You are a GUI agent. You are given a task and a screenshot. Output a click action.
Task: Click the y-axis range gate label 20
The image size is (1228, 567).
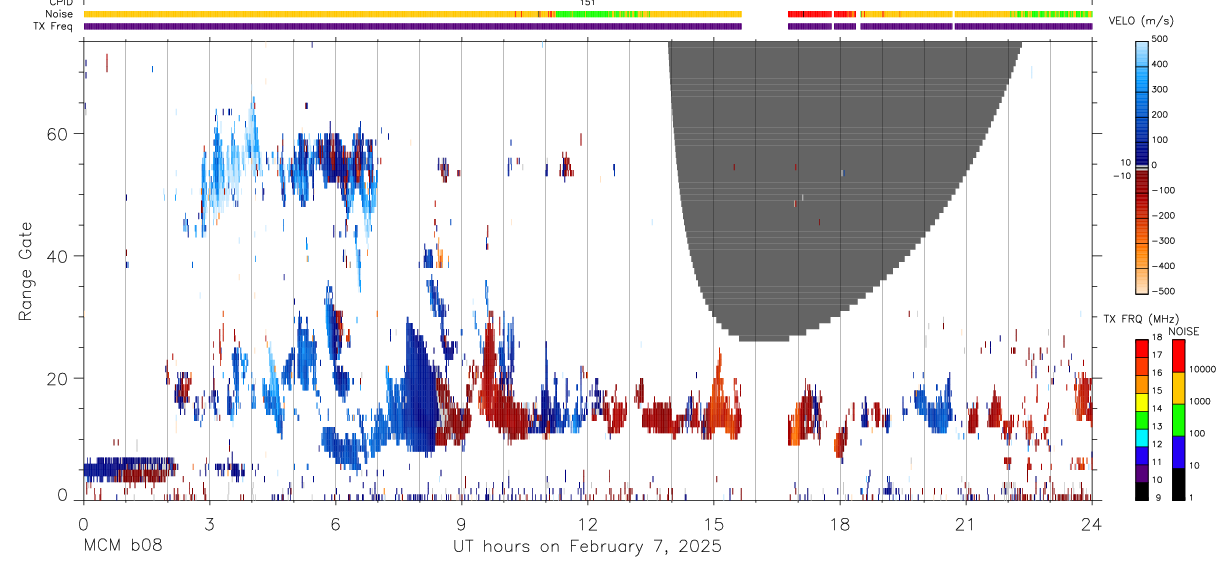[59, 379]
